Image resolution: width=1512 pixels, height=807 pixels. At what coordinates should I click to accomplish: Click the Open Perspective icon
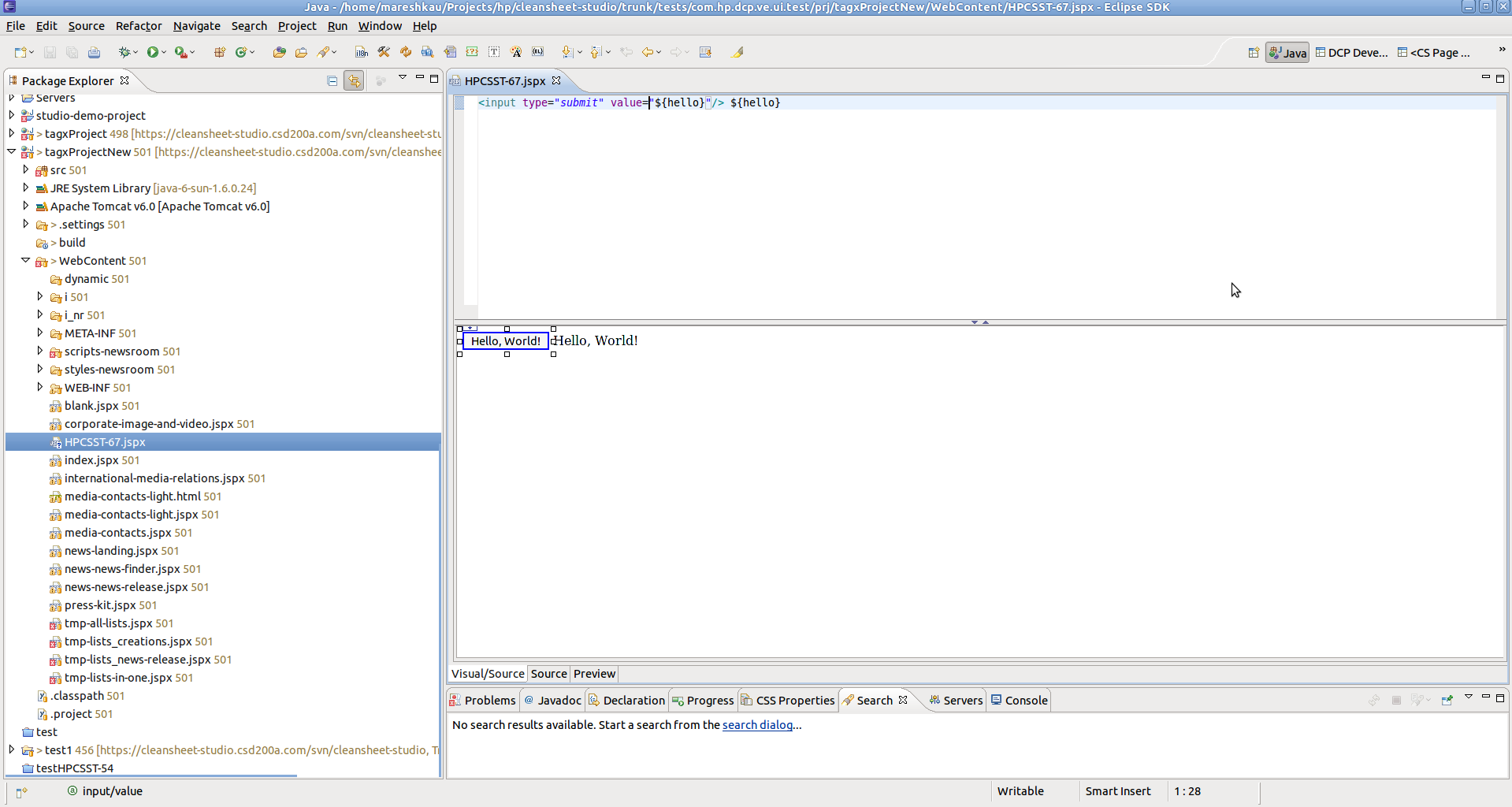coord(1253,53)
